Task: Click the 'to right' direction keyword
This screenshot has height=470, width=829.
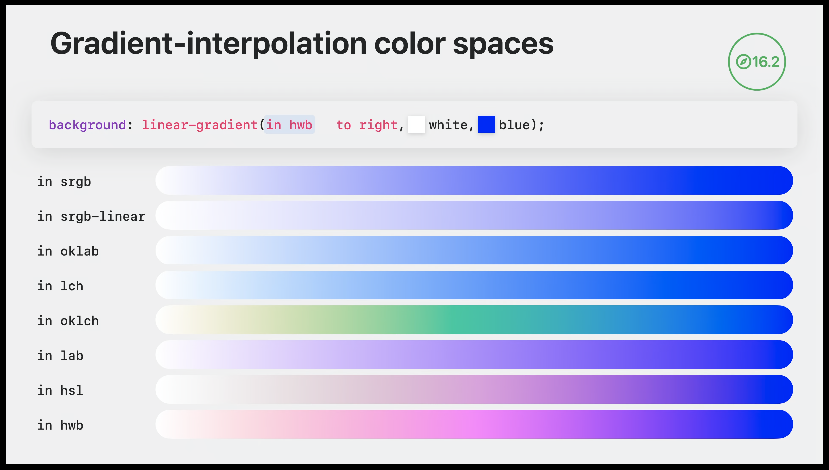Action: [367, 125]
